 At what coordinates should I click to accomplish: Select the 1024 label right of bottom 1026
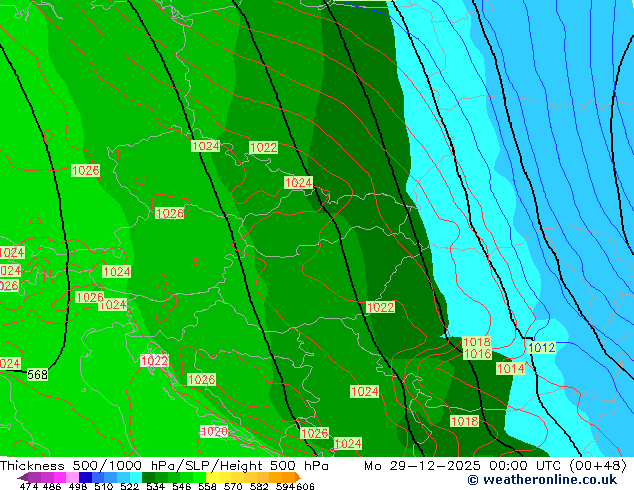348,444
